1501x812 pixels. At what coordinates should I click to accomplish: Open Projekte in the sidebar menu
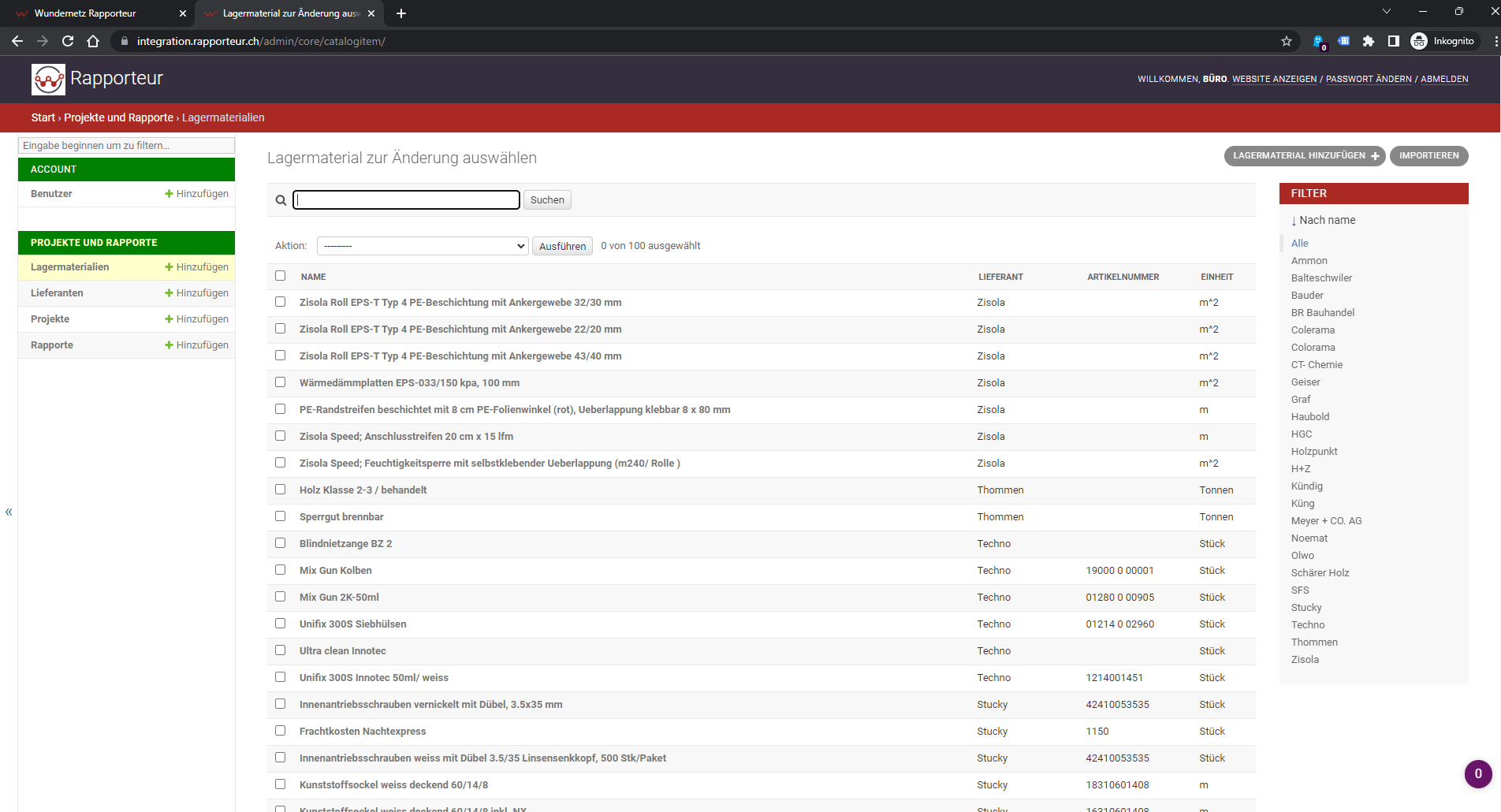pos(50,319)
